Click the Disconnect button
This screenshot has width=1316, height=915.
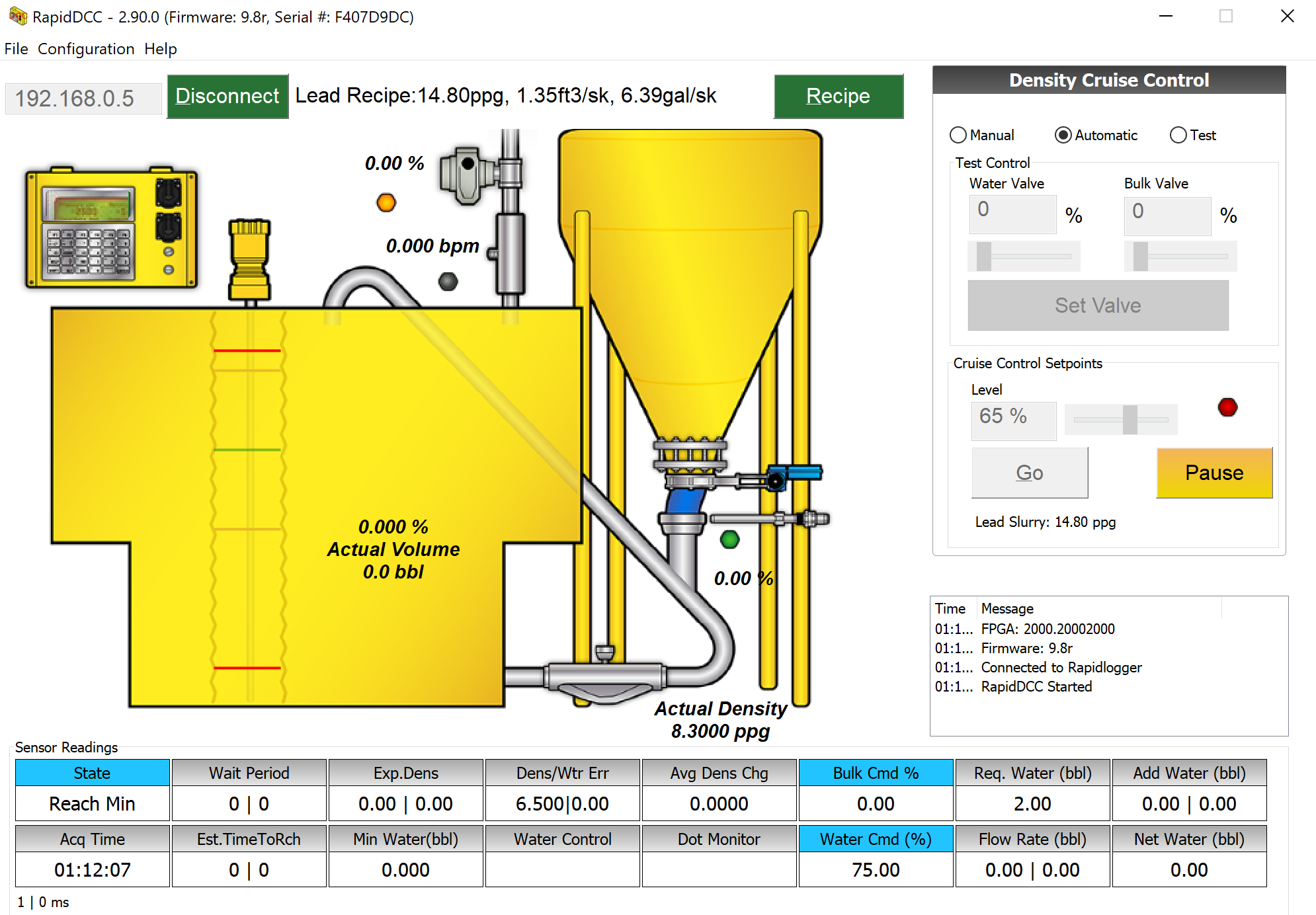tap(227, 97)
